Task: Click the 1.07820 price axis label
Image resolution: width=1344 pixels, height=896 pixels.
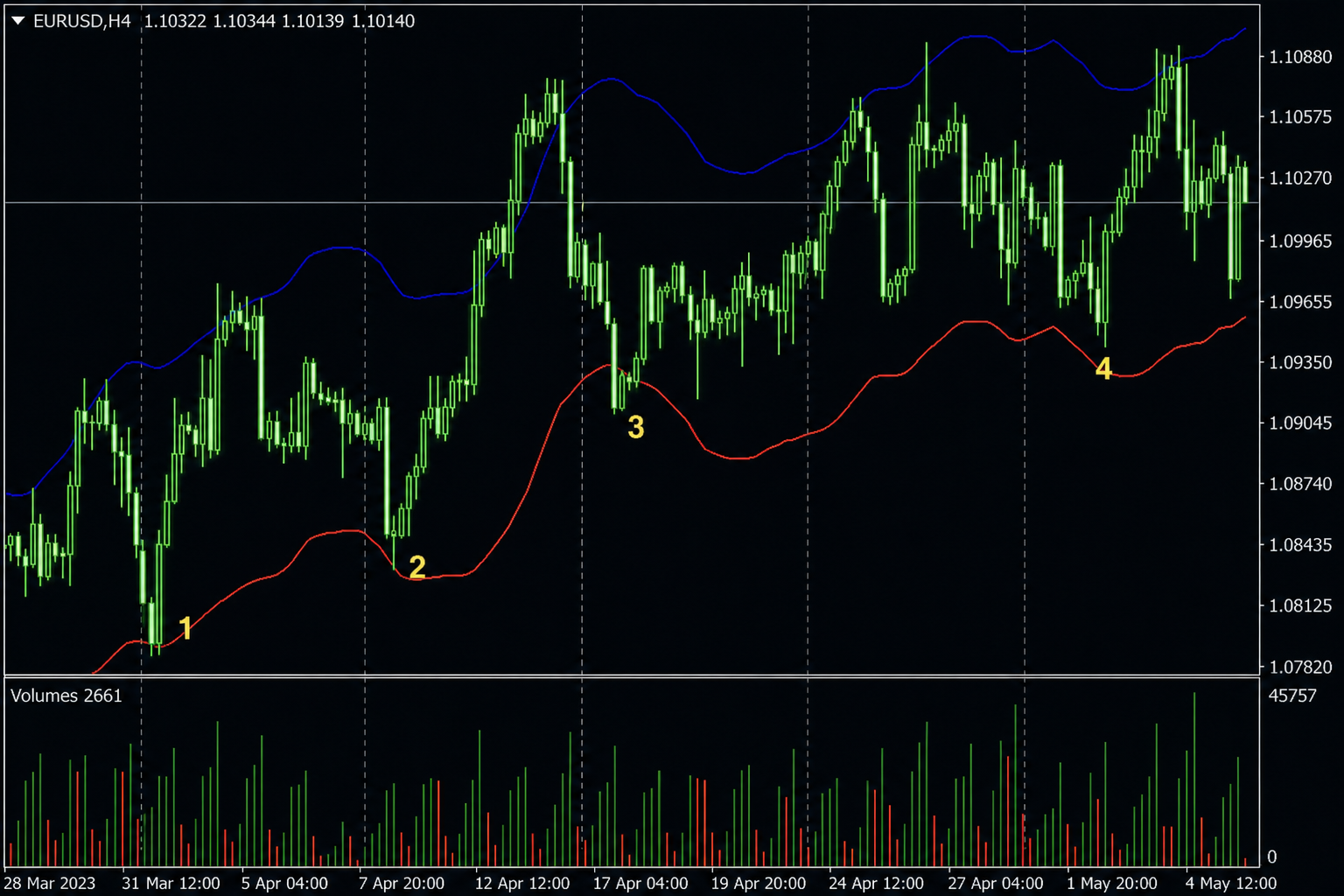Action: pyautogui.click(x=1300, y=667)
